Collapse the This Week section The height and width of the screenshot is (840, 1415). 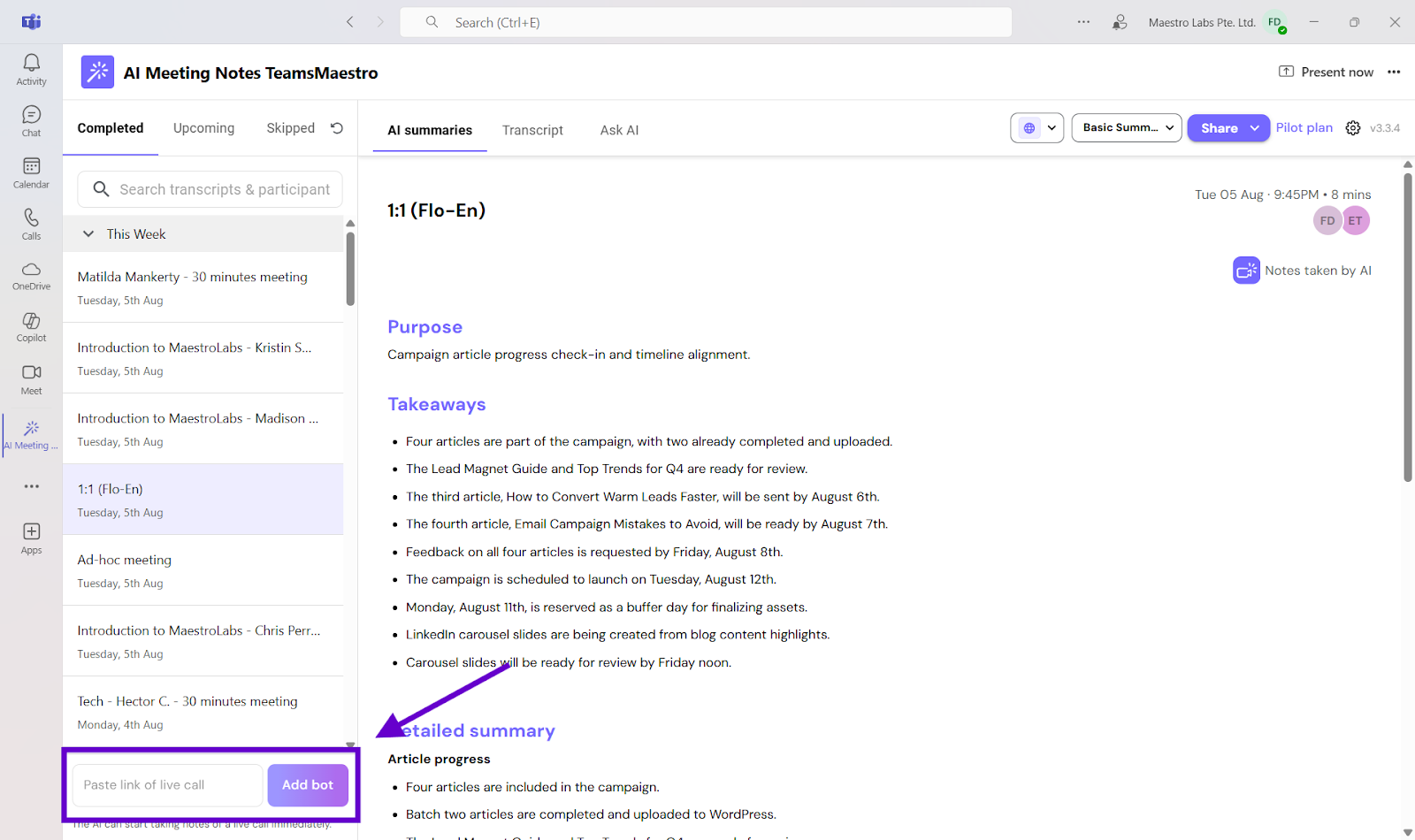(x=88, y=234)
